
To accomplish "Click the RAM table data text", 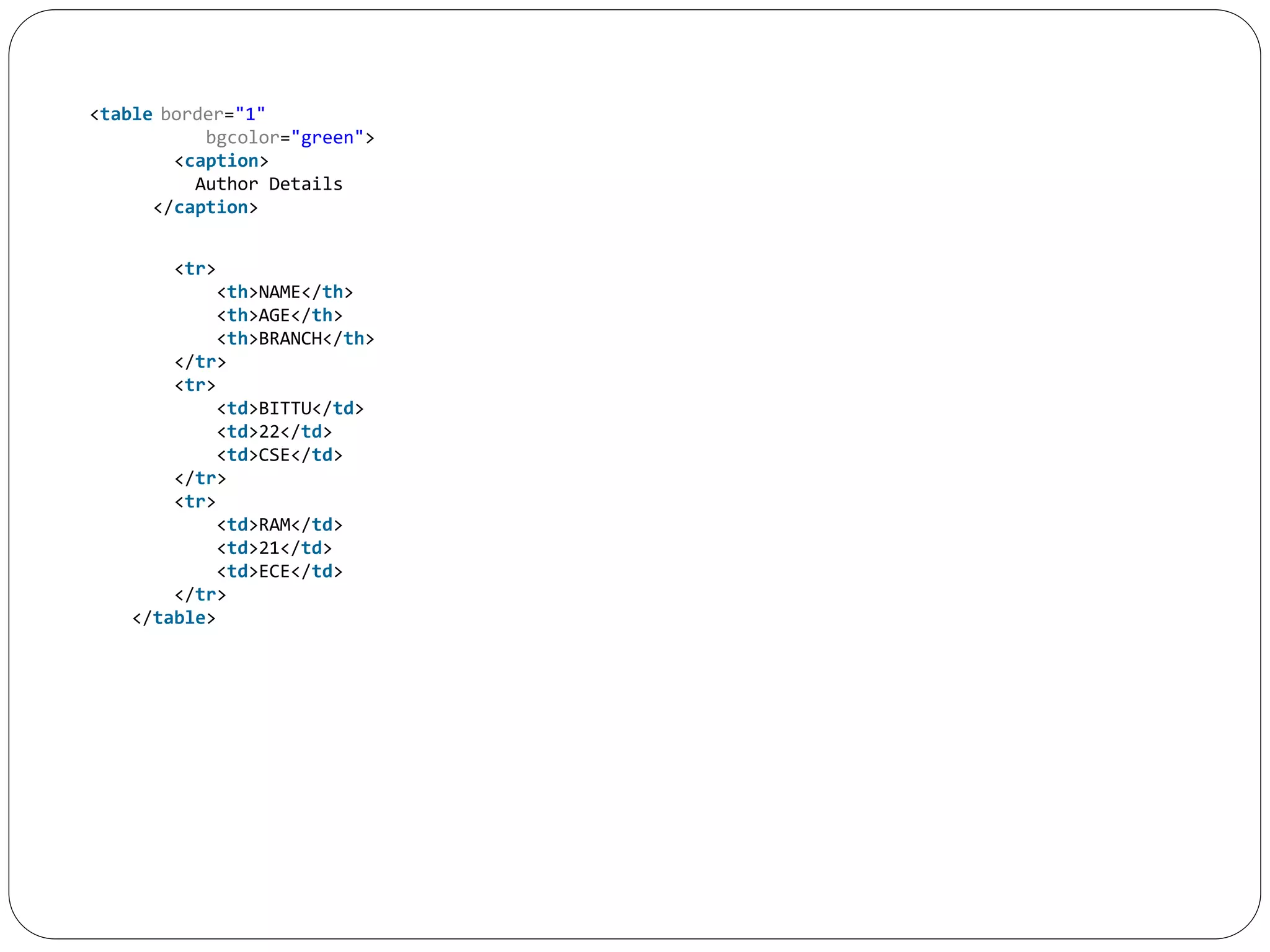I will point(274,525).
